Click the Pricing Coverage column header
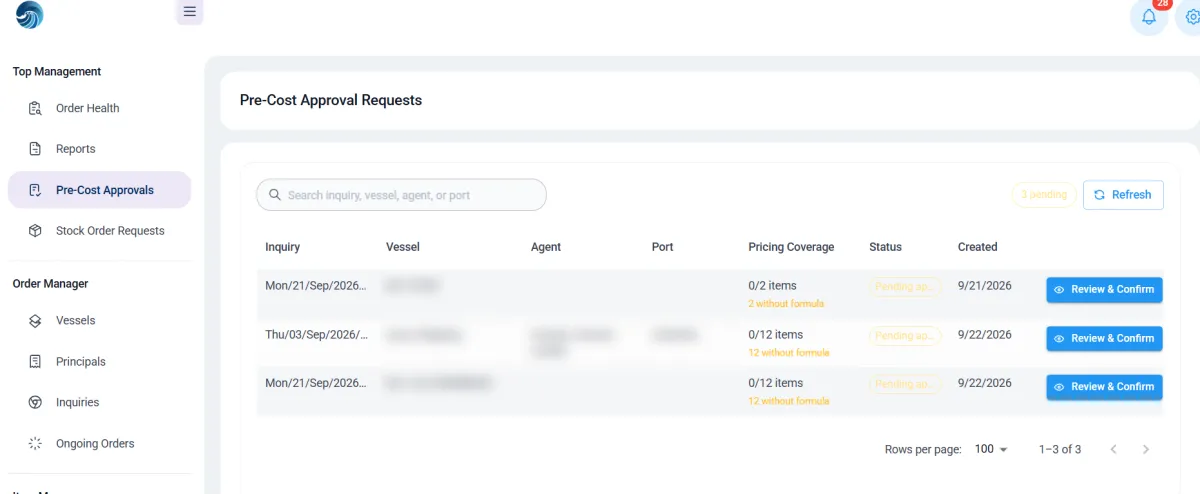Viewport: 1200px width, 494px height. coord(791,247)
